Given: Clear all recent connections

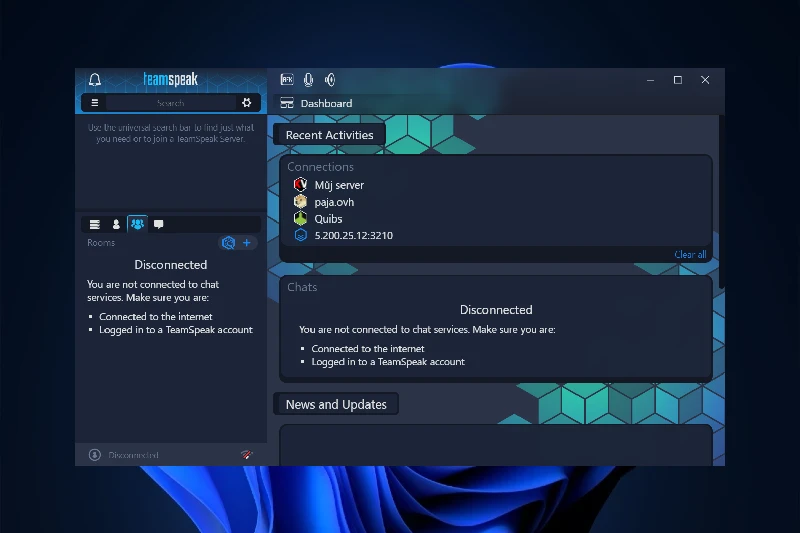Looking at the screenshot, I should click(690, 255).
